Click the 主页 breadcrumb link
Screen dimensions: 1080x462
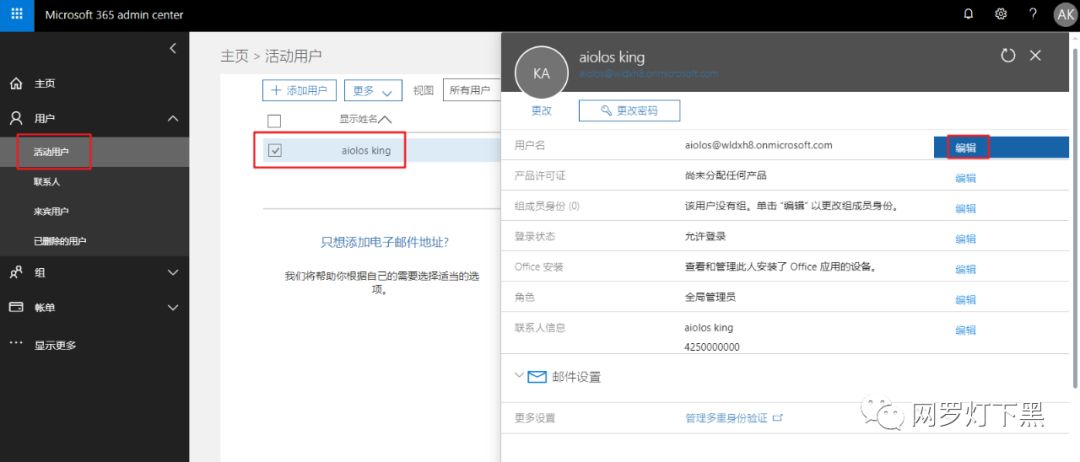pos(234,56)
